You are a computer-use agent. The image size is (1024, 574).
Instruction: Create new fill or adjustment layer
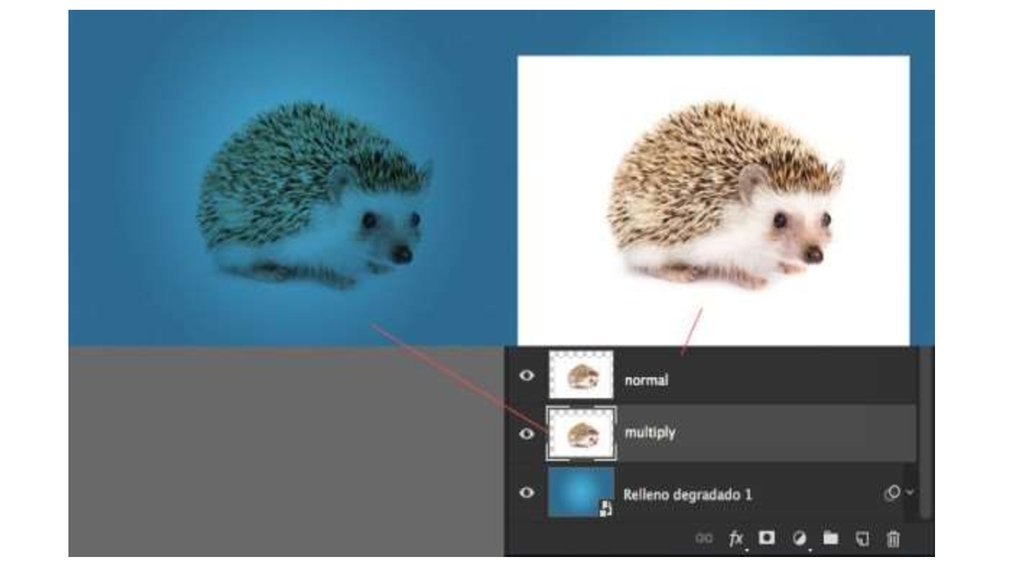799,539
